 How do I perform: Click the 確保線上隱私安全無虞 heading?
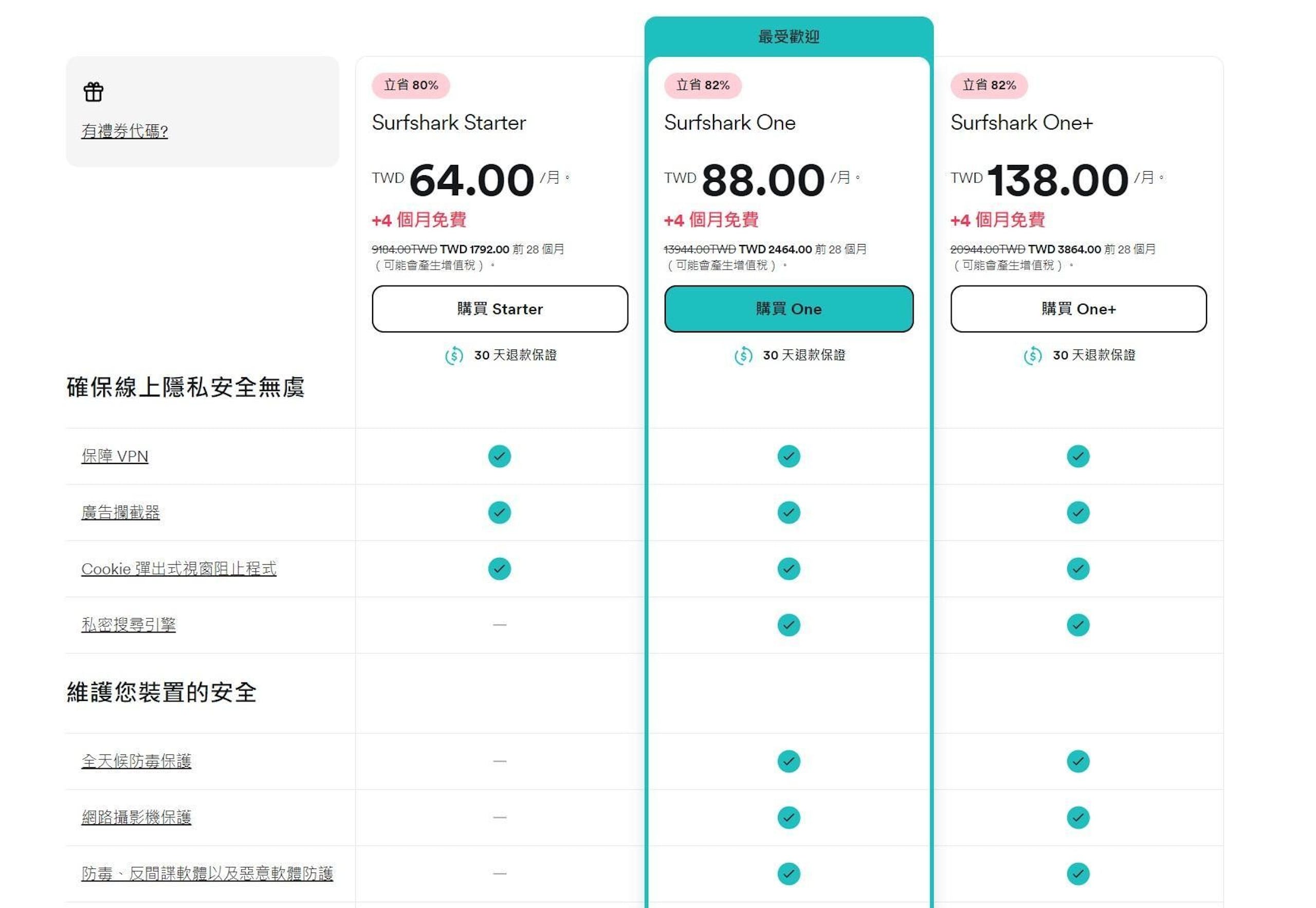point(186,387)
